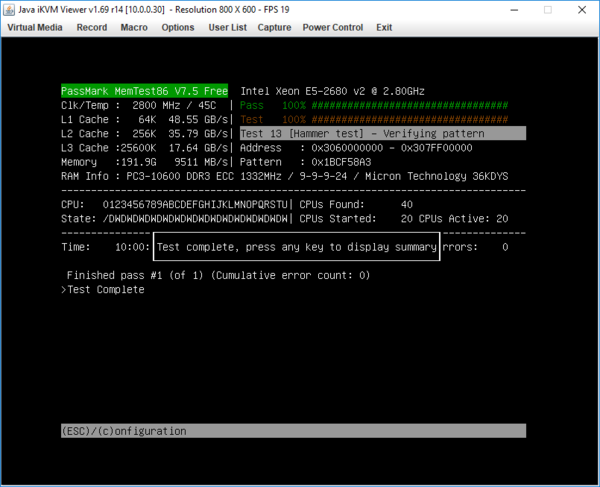The height and width of the screenshot is (487, 600).
Task: Click the Clk/Temp 2800 MHz / 45C line
Action: pyautogui.click(x=139, y=105)
